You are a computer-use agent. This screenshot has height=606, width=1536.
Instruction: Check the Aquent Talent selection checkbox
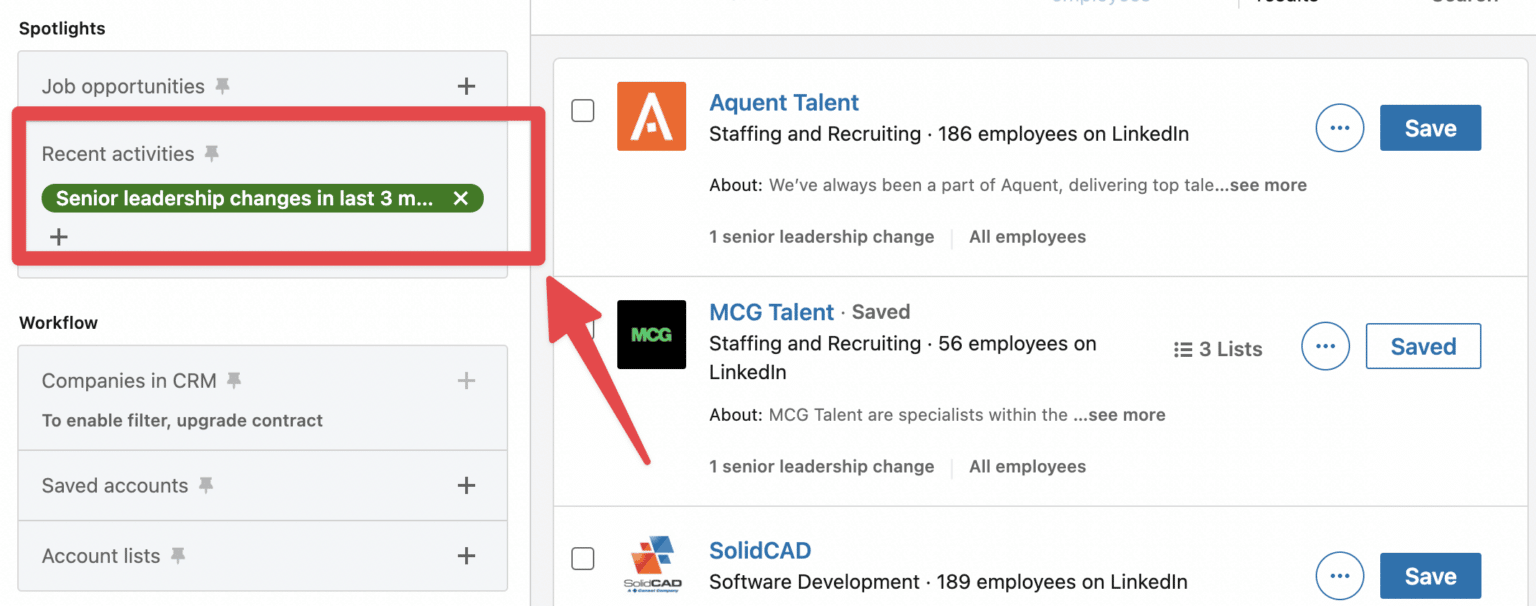coord(583,111)
